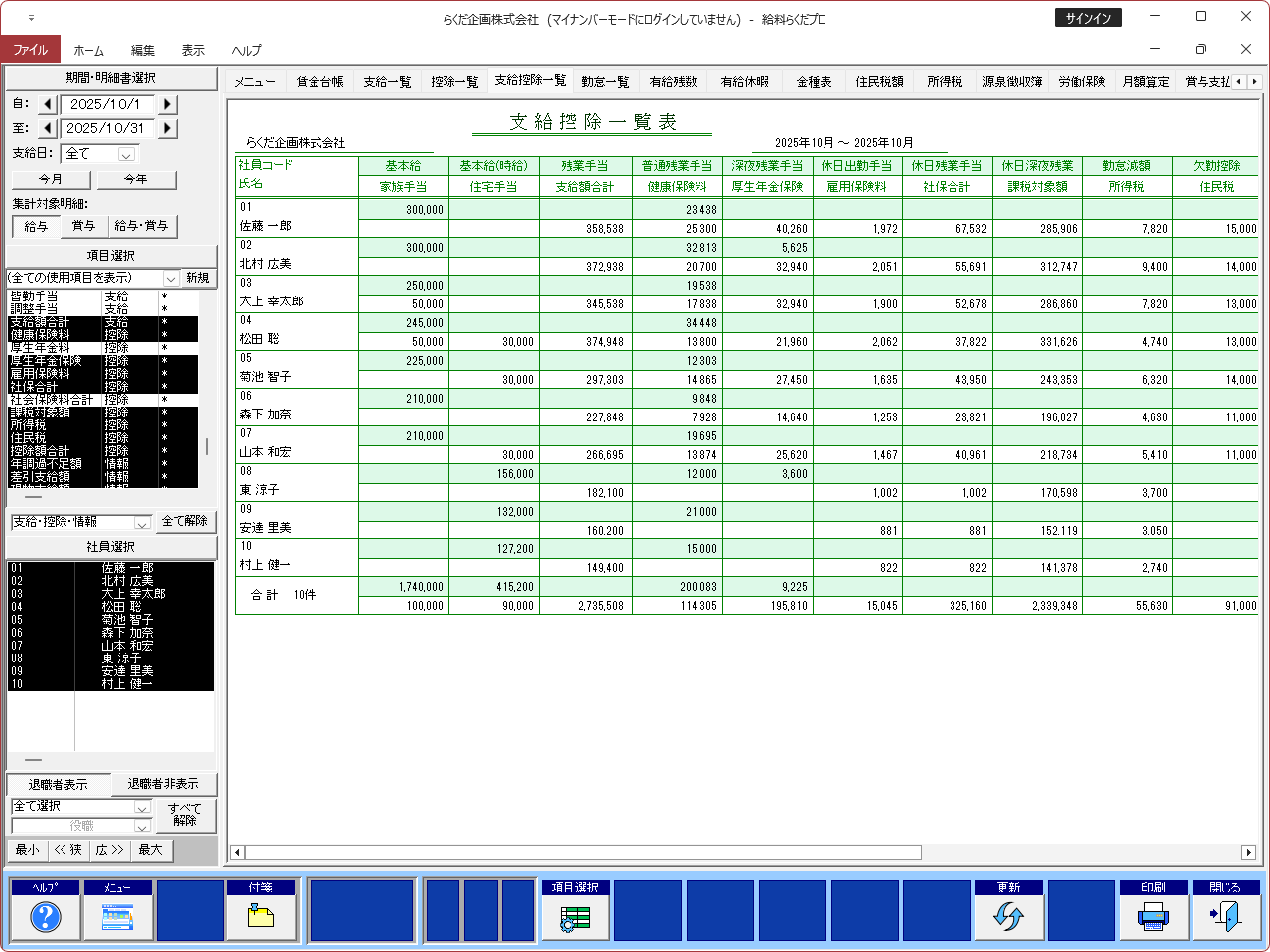Open the ファイル menu
The height and width of the screenshot is (952, 1270).
point(30,50)
